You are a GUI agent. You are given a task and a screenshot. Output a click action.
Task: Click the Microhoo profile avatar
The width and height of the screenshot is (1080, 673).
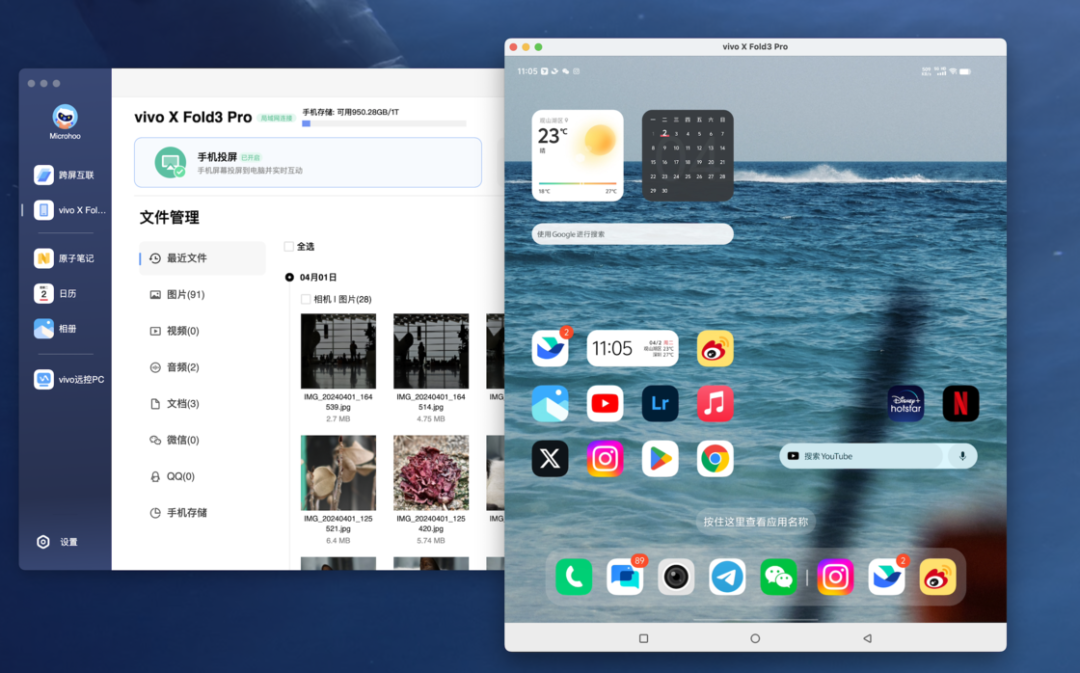65,116
